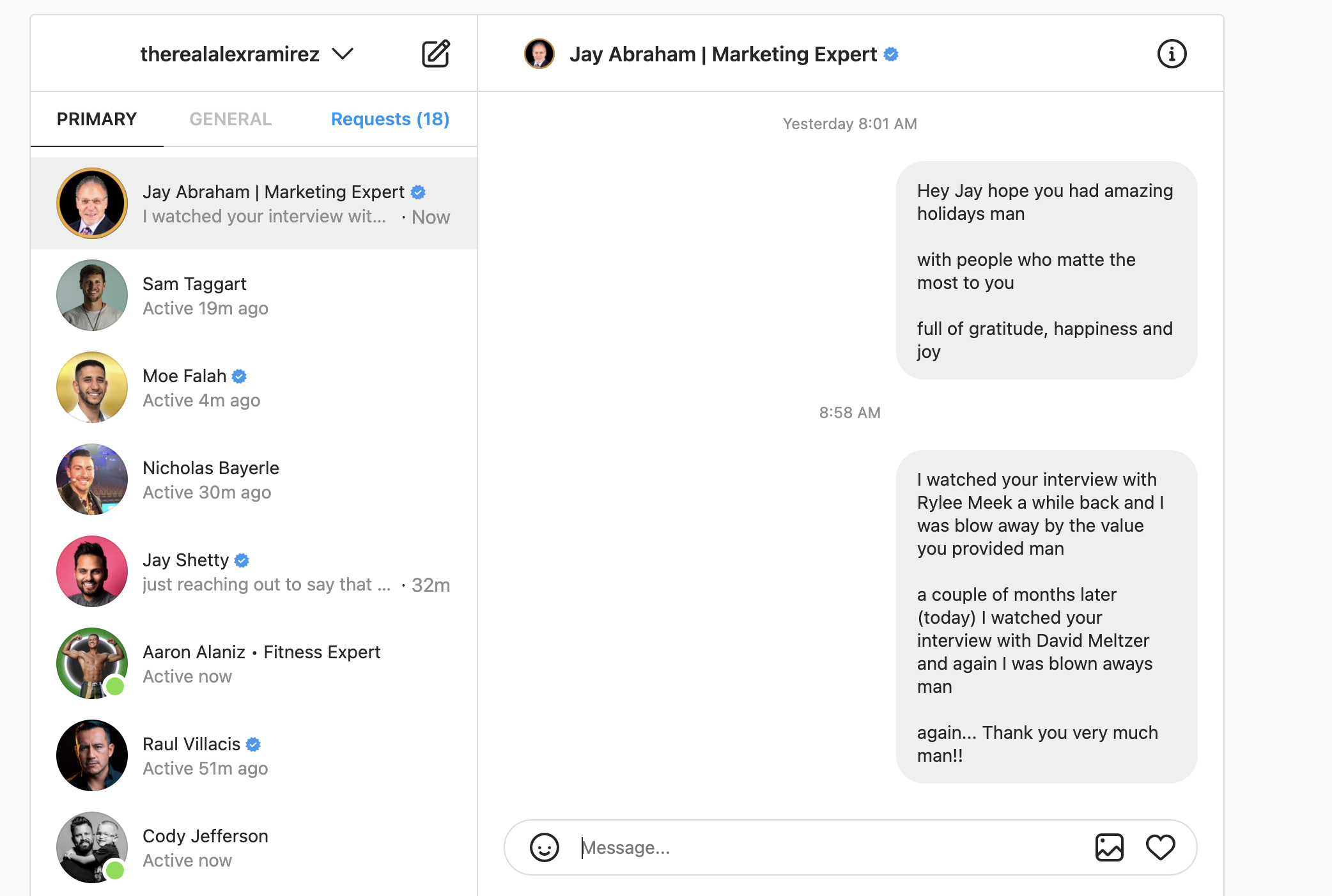Open the conversation info icon
The width and height of the screenshot is (1332, 896).
pos(1172,54)
